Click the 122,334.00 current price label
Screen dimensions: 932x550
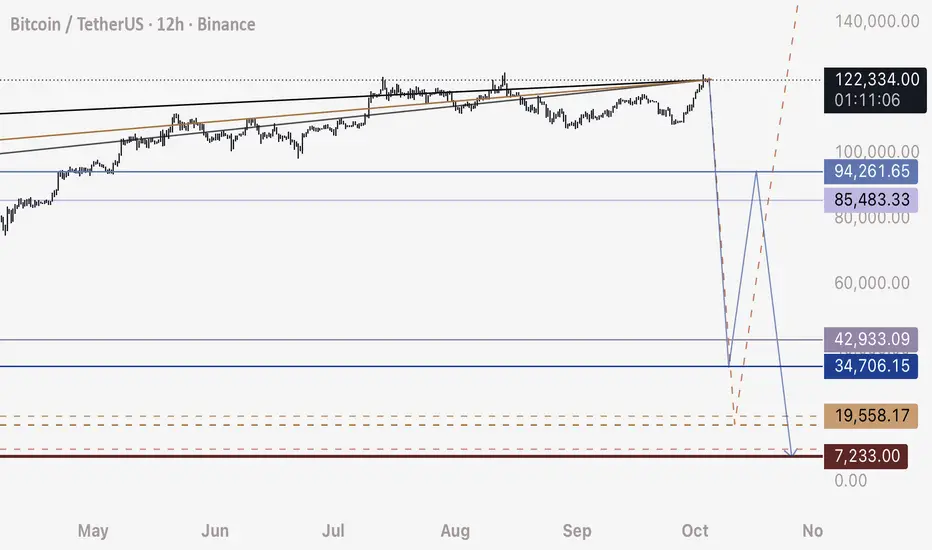(867, 79)
